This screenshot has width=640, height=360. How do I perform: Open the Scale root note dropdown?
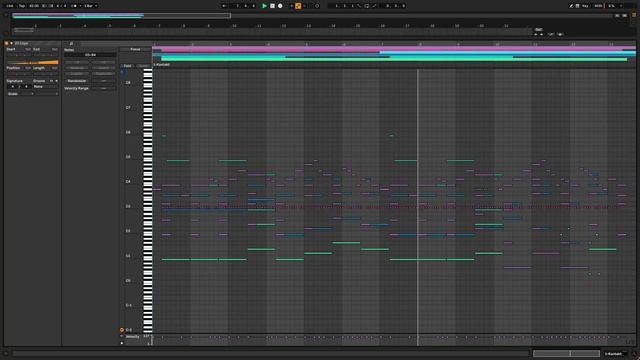(28, 93)
